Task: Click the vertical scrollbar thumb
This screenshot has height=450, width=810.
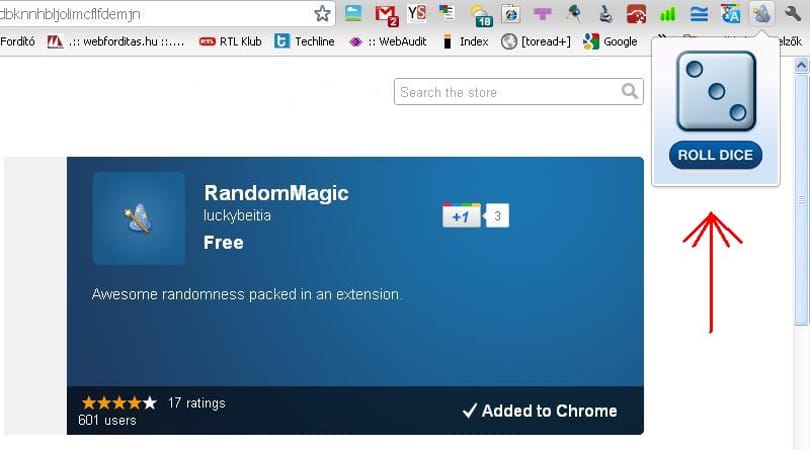Action: (x=801, y=199)
